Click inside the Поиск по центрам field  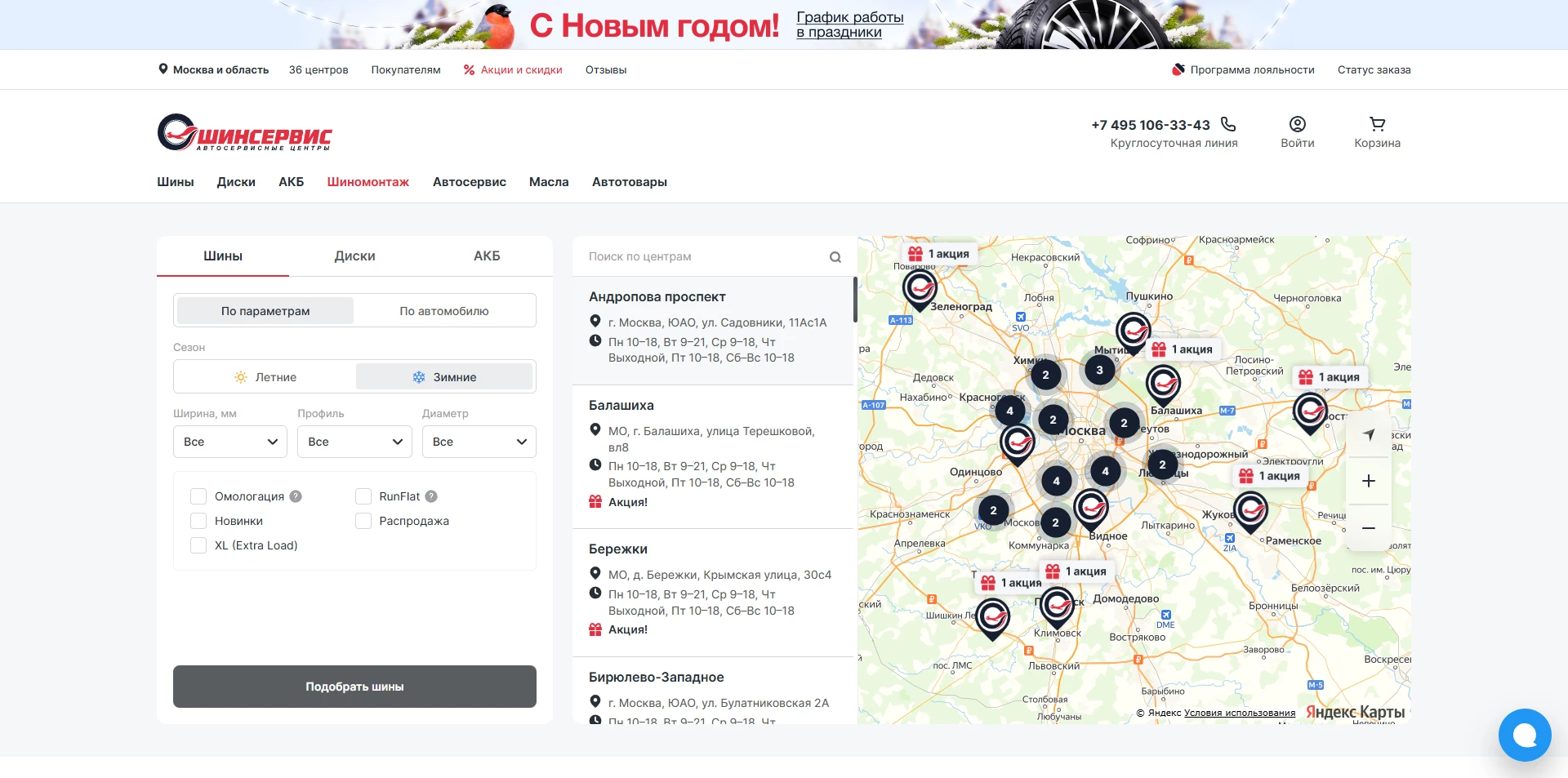point(694,256)
